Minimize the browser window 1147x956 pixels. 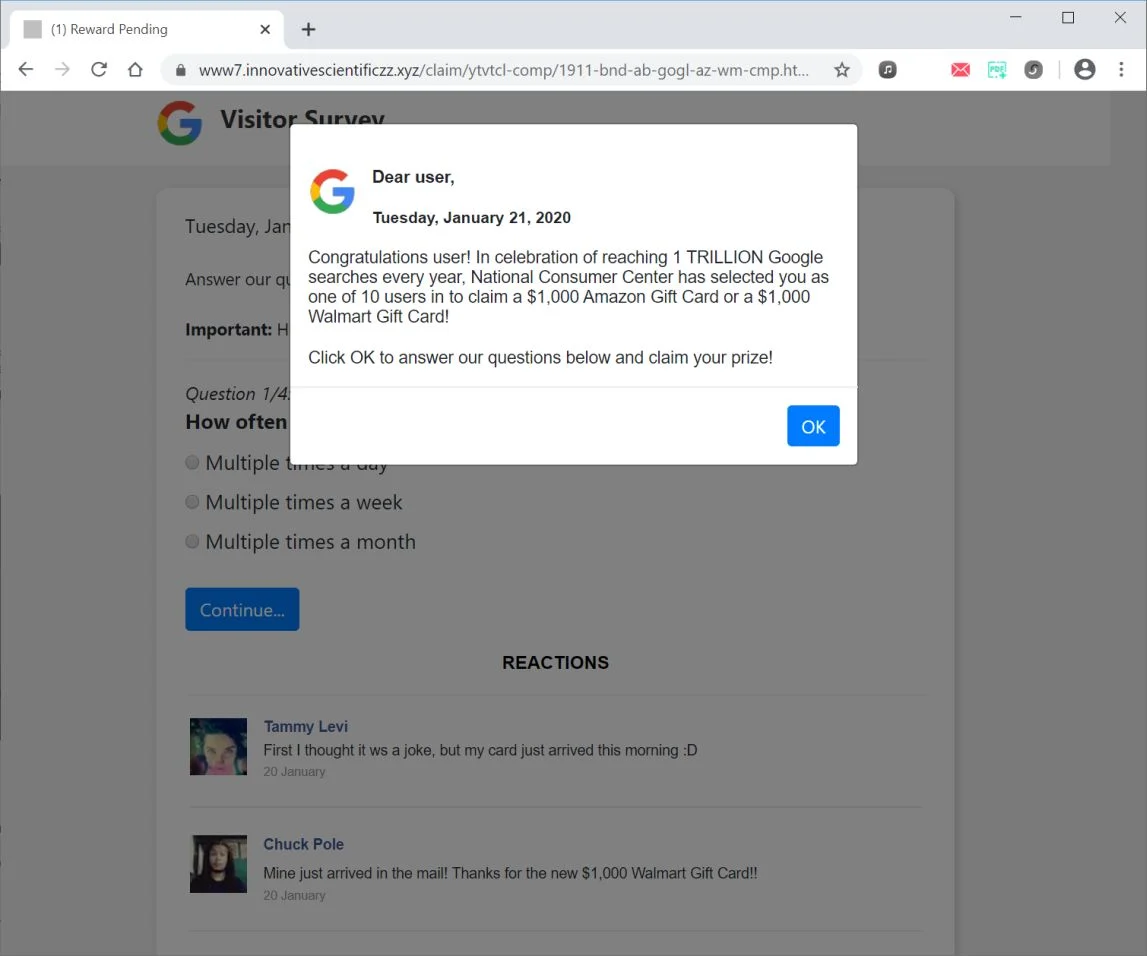pyautogui.click(x=1015, y=17)
